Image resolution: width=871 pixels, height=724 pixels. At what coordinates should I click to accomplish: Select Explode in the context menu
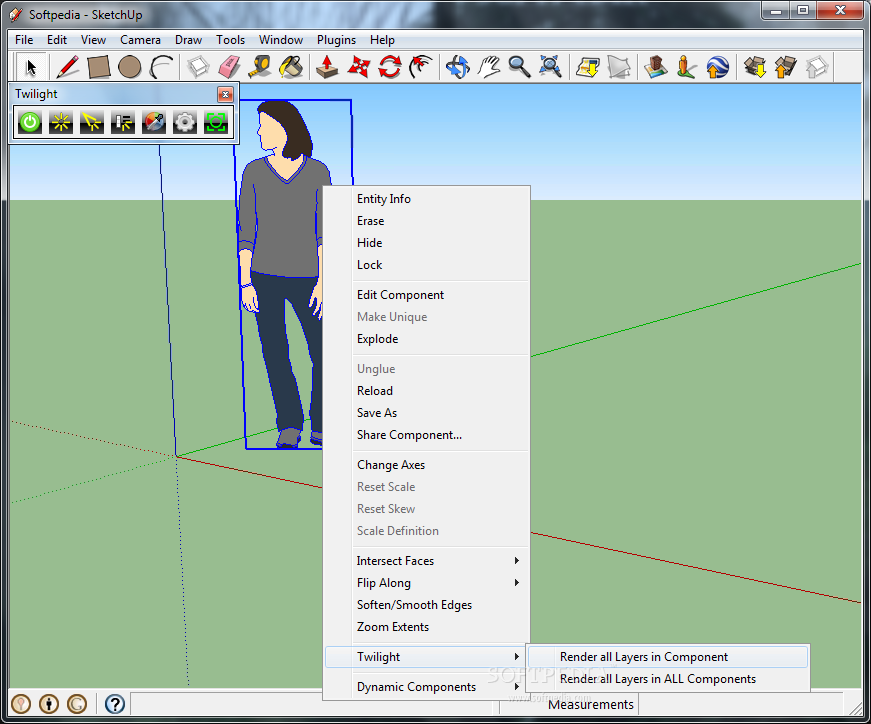[x=427, y=339]
